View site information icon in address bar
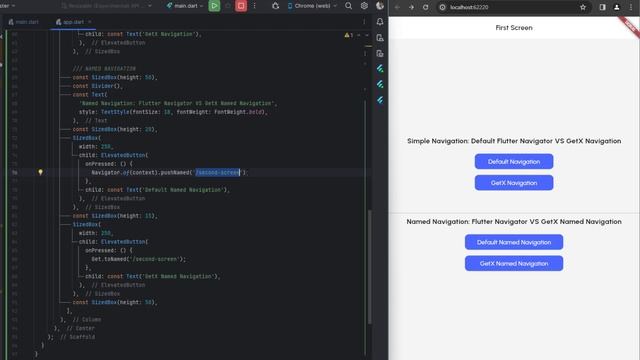640x360 pixels. [442, 7]
